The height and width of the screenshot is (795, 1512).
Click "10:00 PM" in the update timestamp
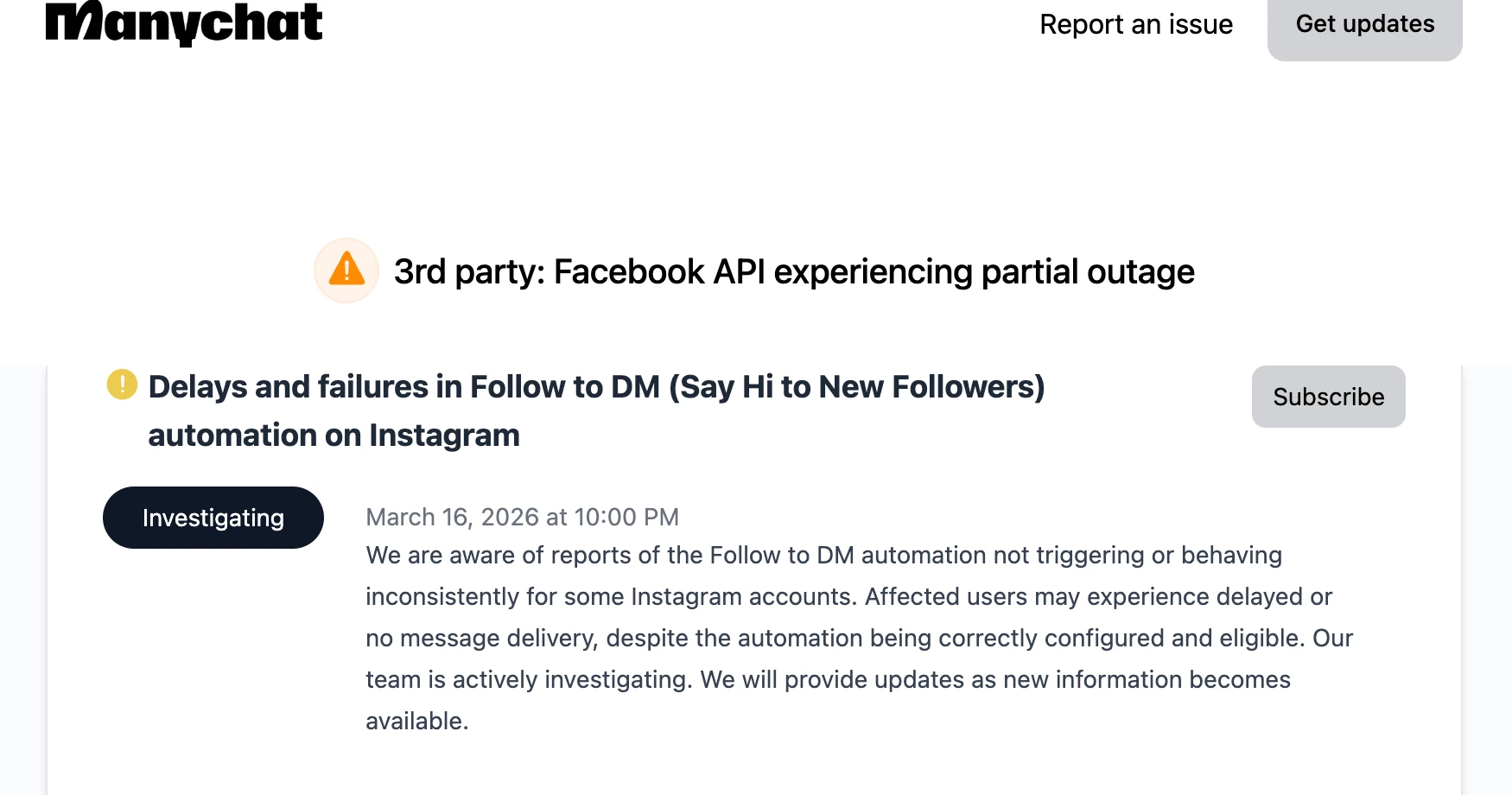pyautogui.click(x=626, y=517)
